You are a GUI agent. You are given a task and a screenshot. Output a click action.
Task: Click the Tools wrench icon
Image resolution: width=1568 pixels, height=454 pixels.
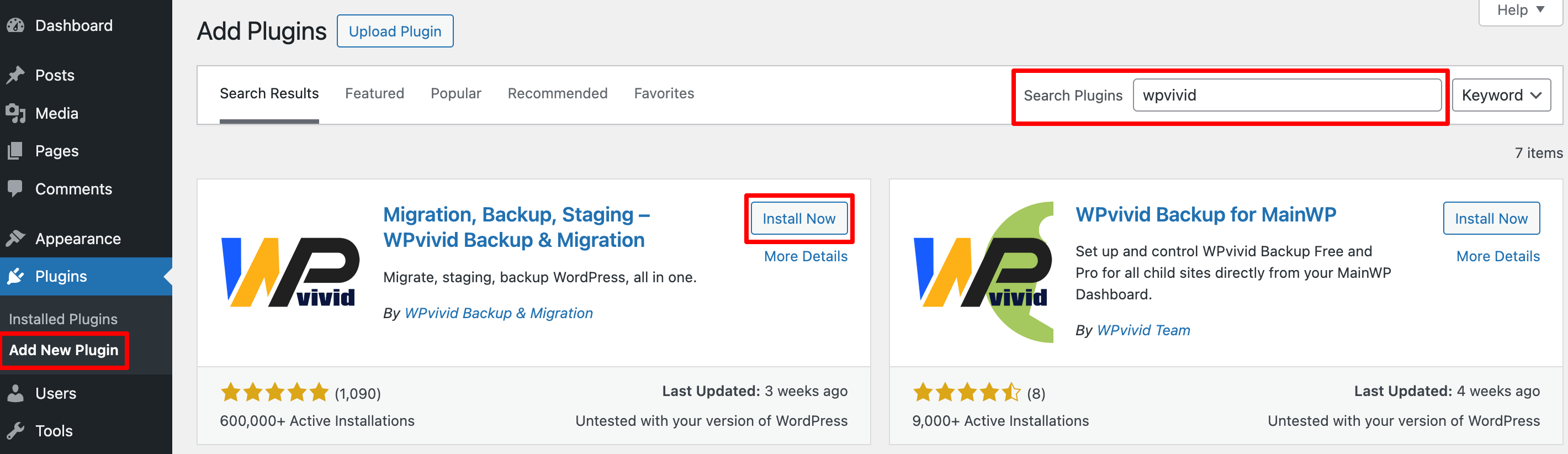15,431
